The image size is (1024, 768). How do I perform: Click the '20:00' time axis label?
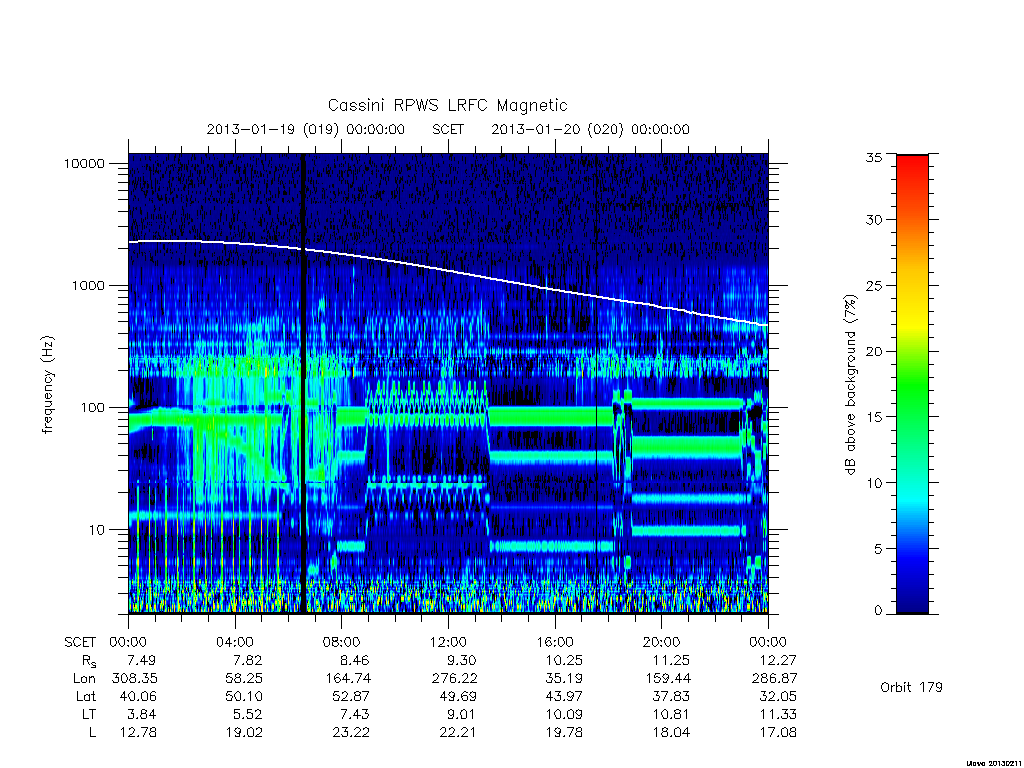[662, 642]
